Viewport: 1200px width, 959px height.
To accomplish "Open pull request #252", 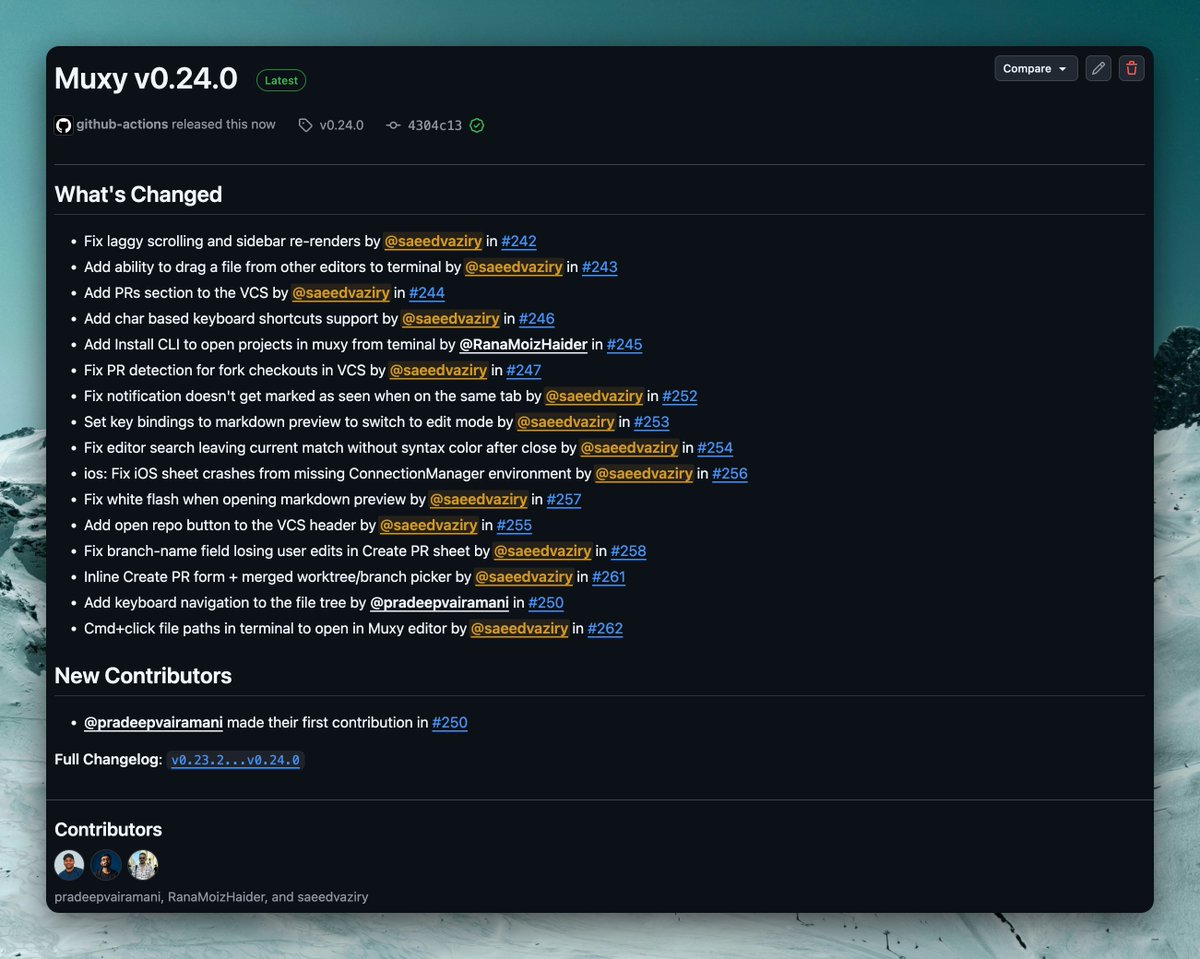I will click(x=679, y=396).
